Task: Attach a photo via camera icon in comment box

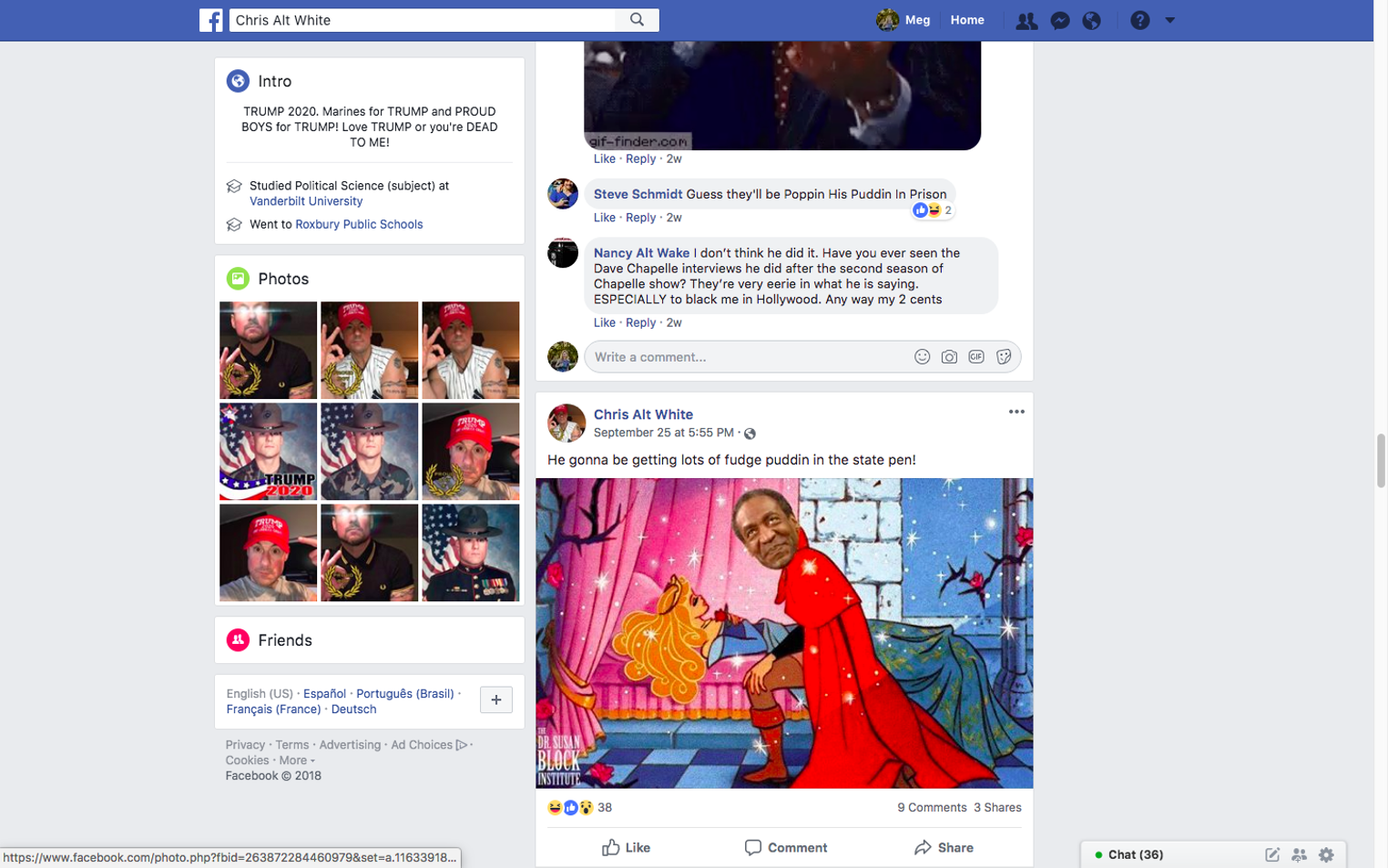Action: [949, 357]
